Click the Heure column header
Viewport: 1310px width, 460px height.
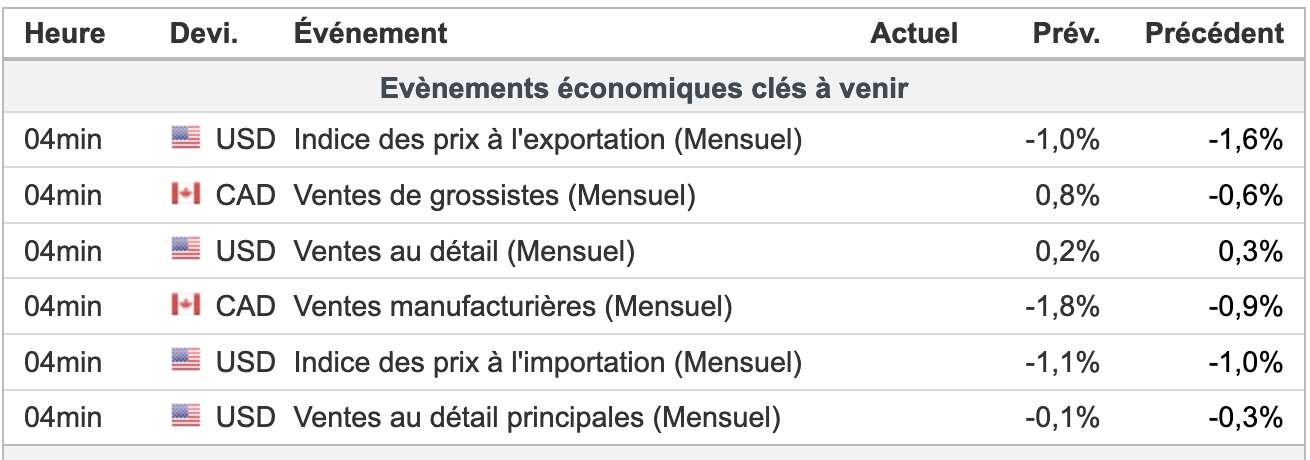pyautogui.click(x=65, y=33)
